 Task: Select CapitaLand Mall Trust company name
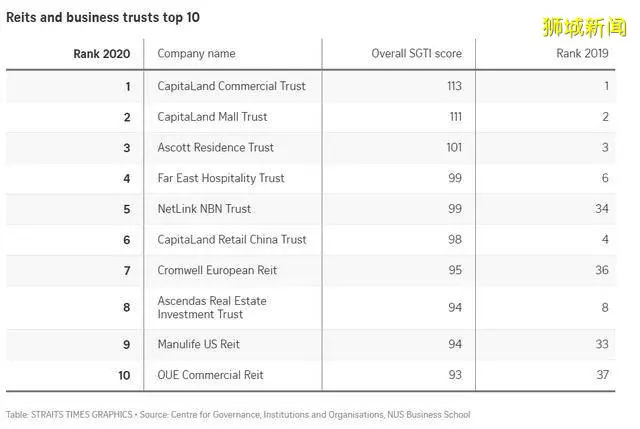coord(212,117)
